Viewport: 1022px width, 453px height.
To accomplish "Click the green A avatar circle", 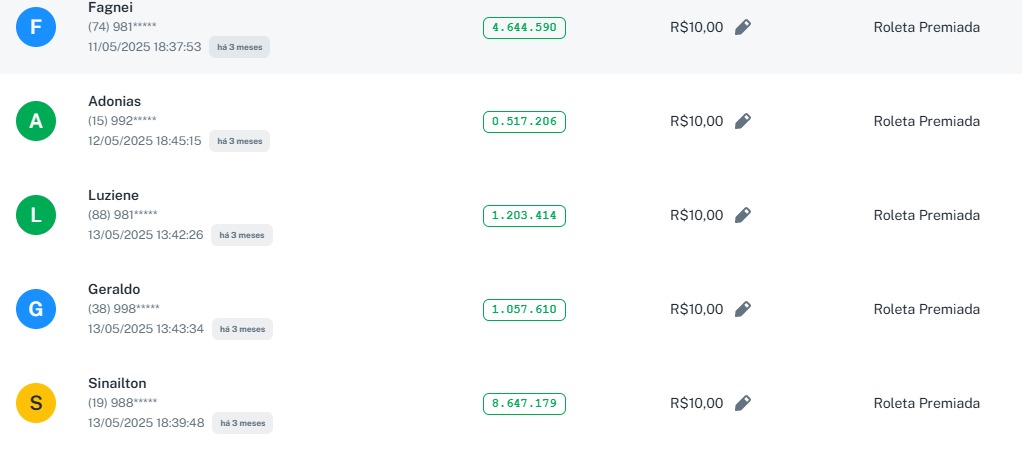I will (36, 121).
